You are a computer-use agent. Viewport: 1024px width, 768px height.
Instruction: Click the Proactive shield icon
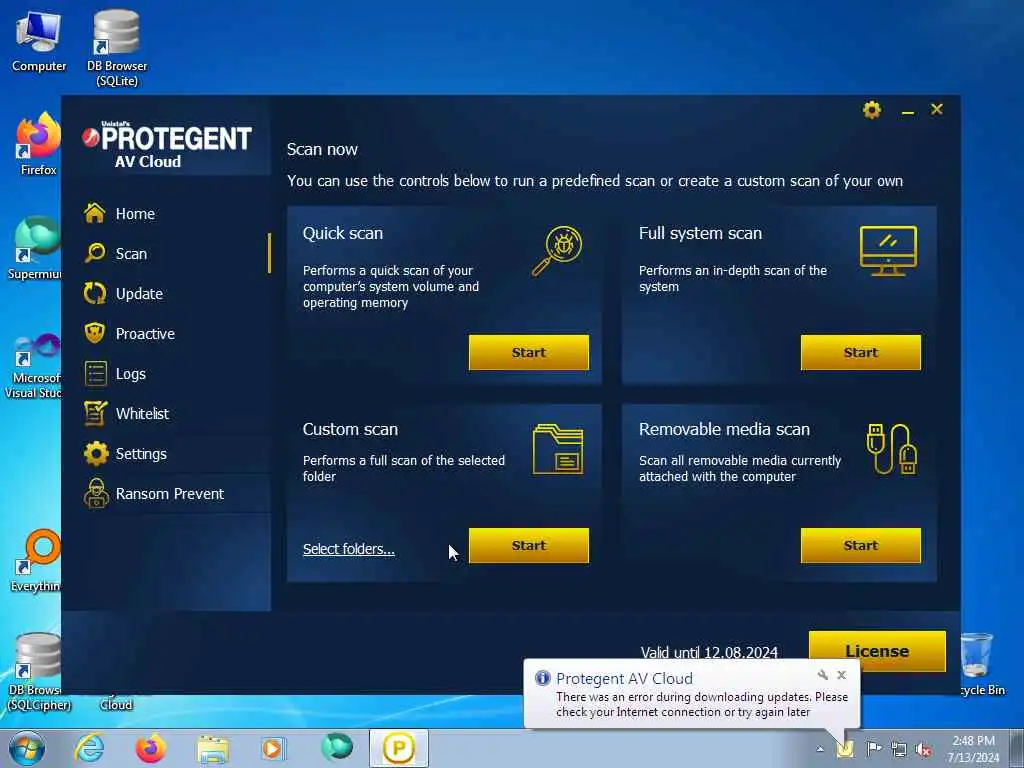95,333
